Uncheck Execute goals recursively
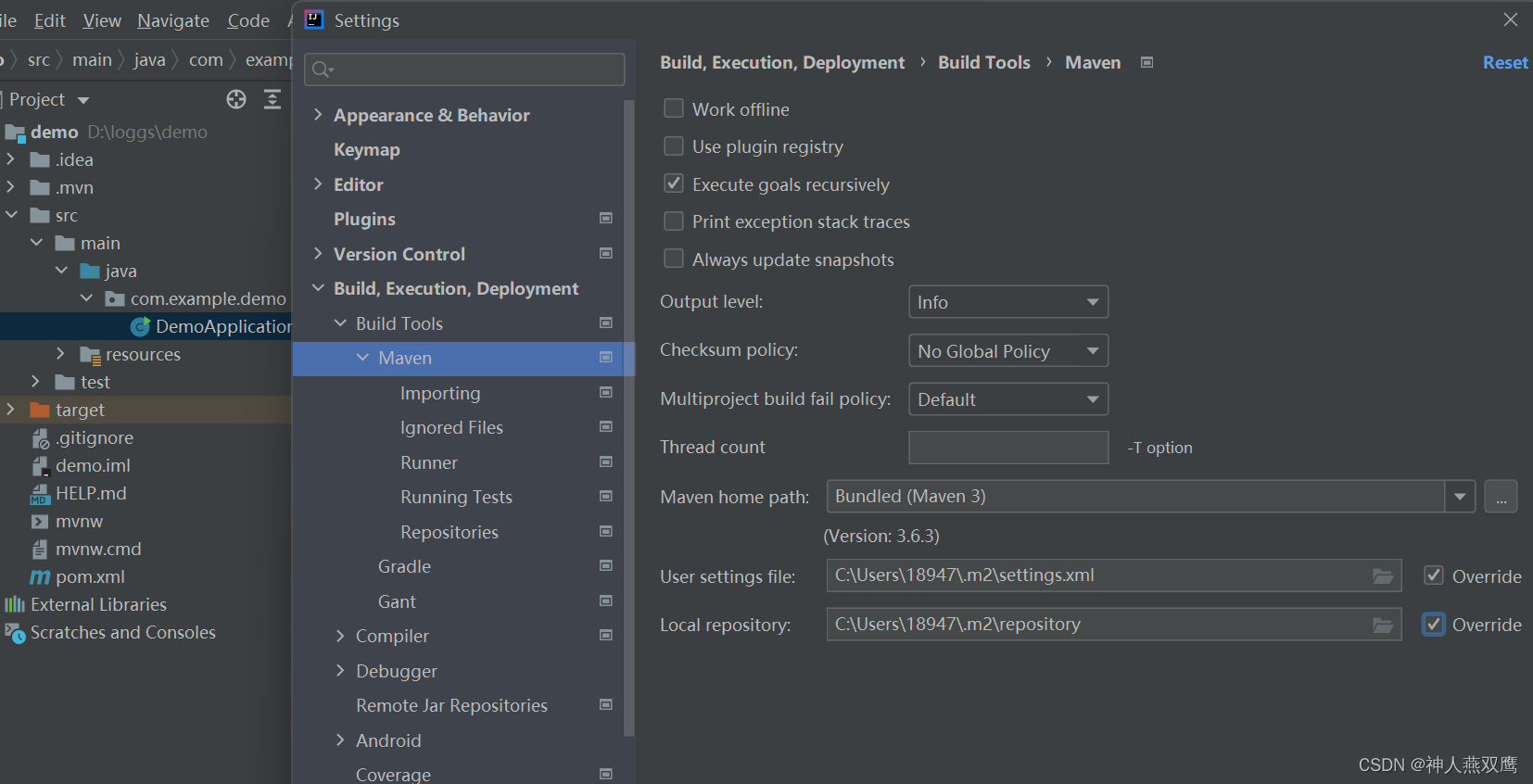Viewport: 1533px width, 784px height. click(x=674, y=183)
